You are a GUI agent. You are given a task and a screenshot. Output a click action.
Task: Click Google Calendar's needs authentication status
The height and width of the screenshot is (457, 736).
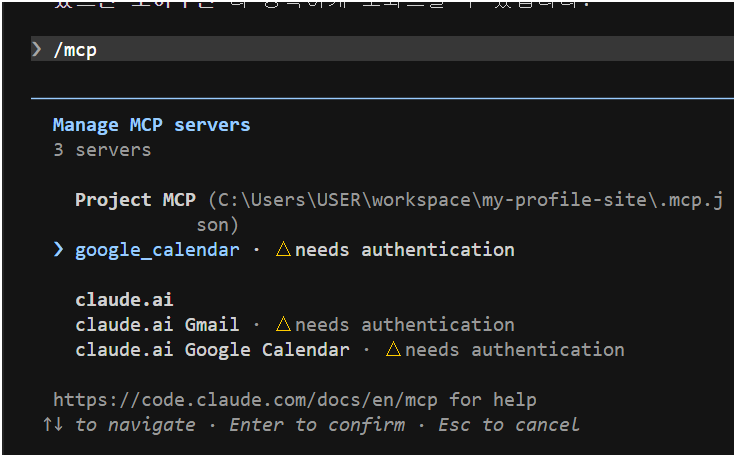click(514, 350)
